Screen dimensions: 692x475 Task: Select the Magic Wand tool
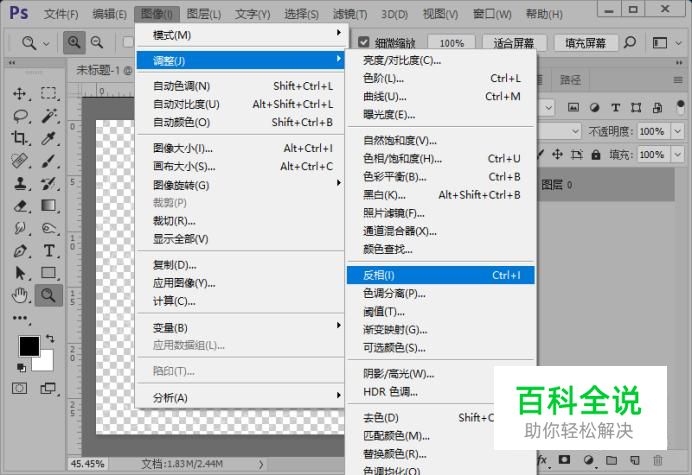pyautogui.click(x=49, y=116)
